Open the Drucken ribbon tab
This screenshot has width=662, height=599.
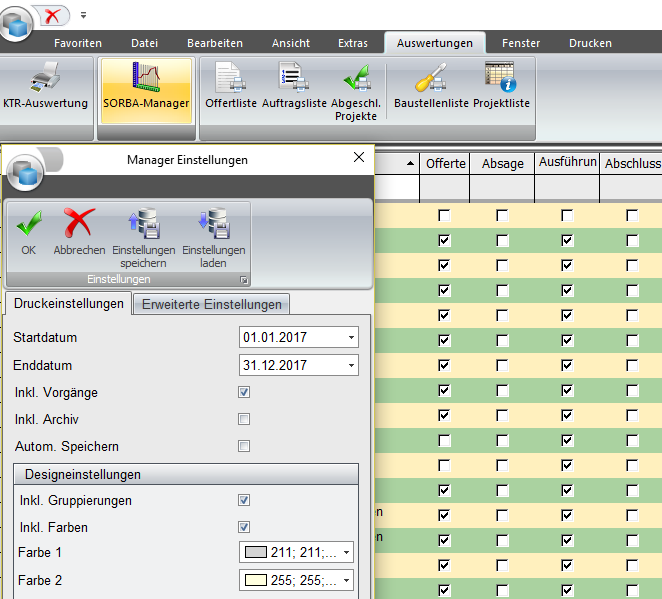(x=590, y=43)
